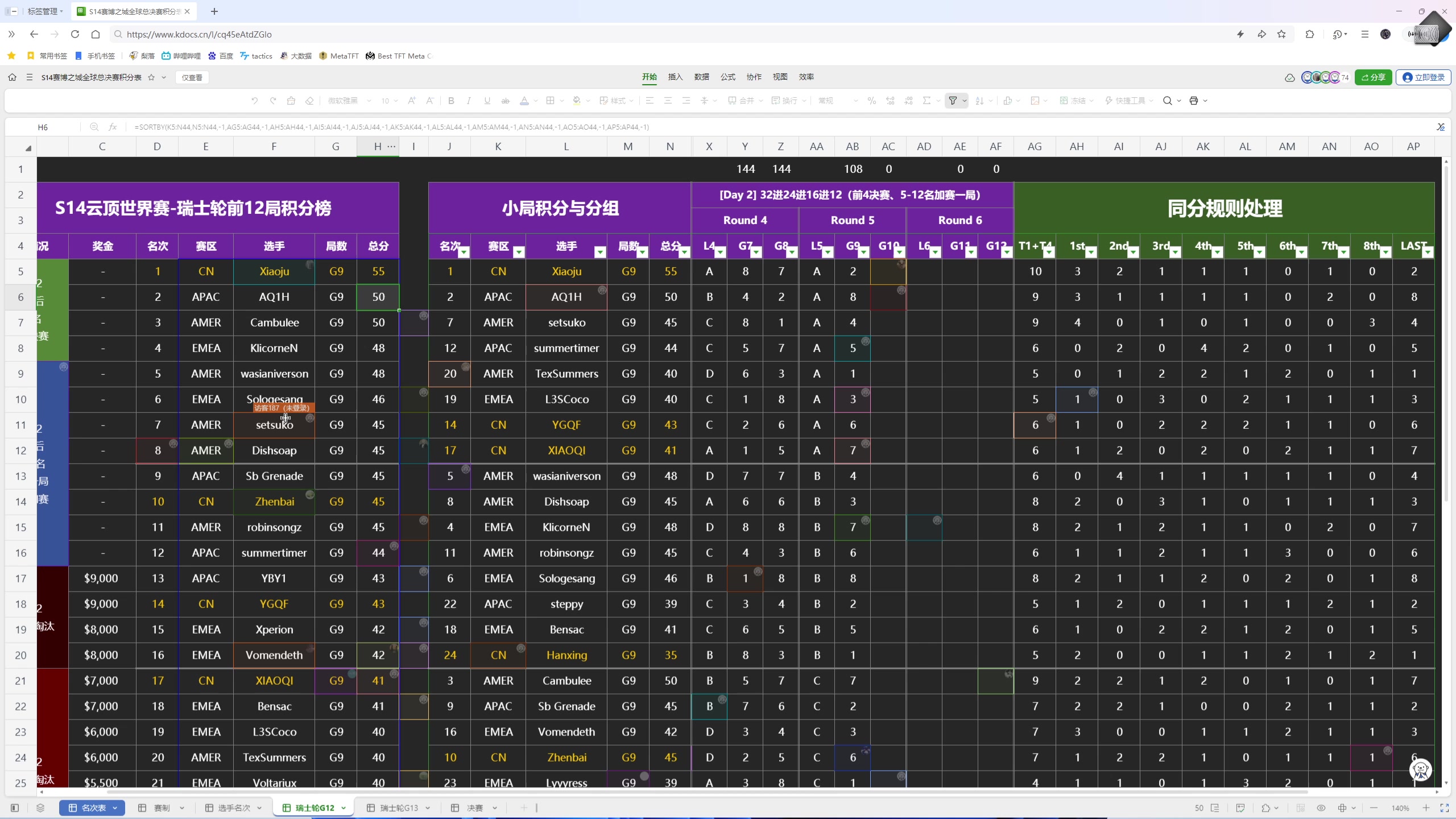Screen dimensions: 1456x819
Task: Toggle bold formatting
Action: click(x=451, y=101)
